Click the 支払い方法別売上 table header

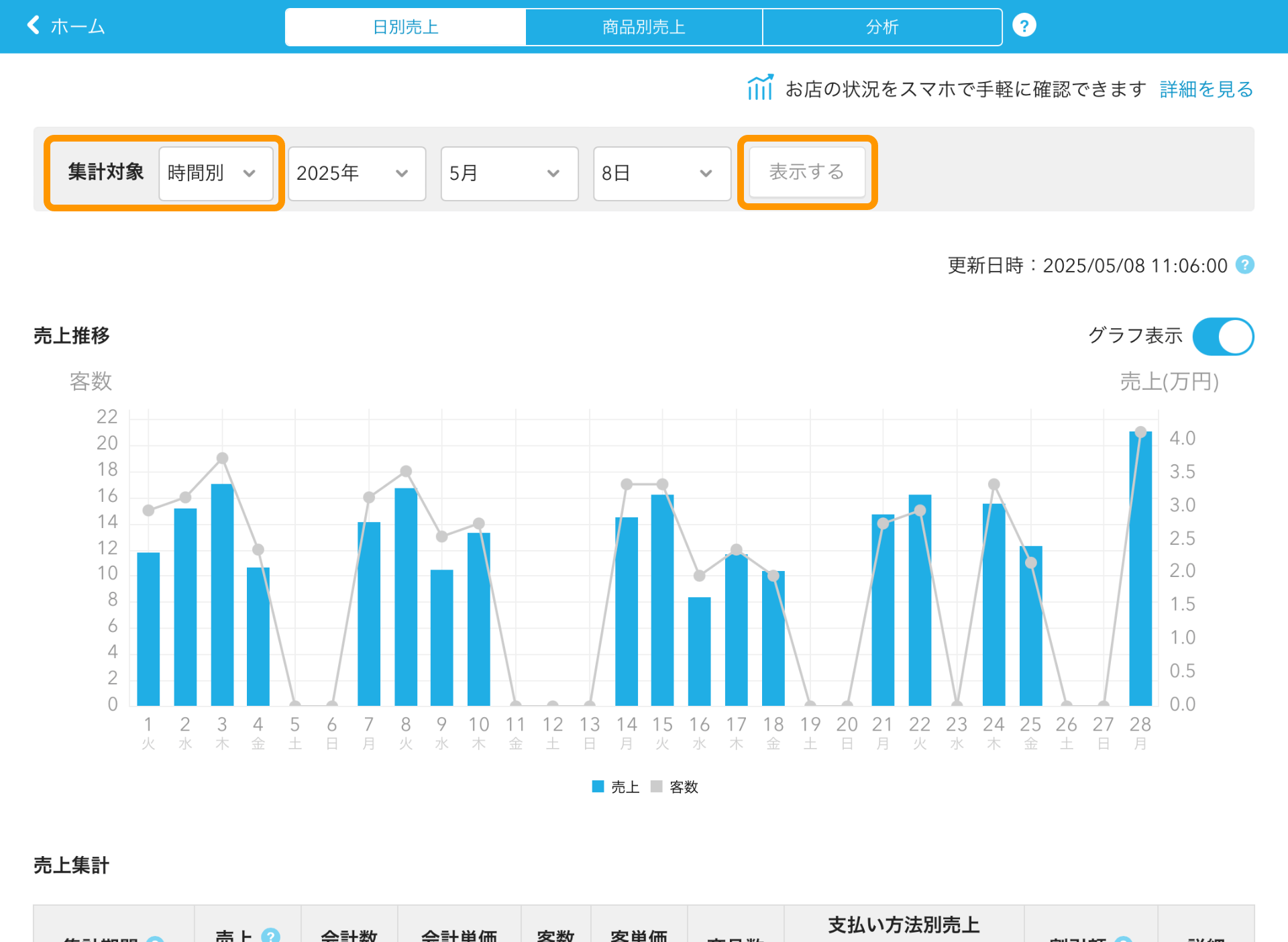(904, 925)
